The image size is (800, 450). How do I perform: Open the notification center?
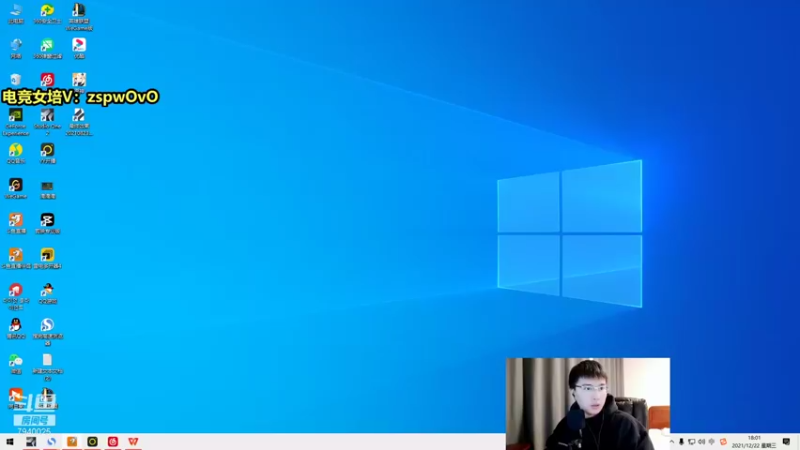pyautogui.click(x=786, y=442)
